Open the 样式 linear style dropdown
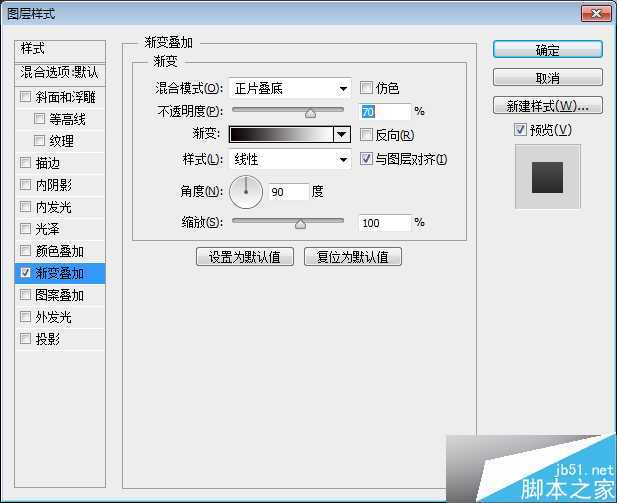617x503 pixels. [x=290, y=159]
